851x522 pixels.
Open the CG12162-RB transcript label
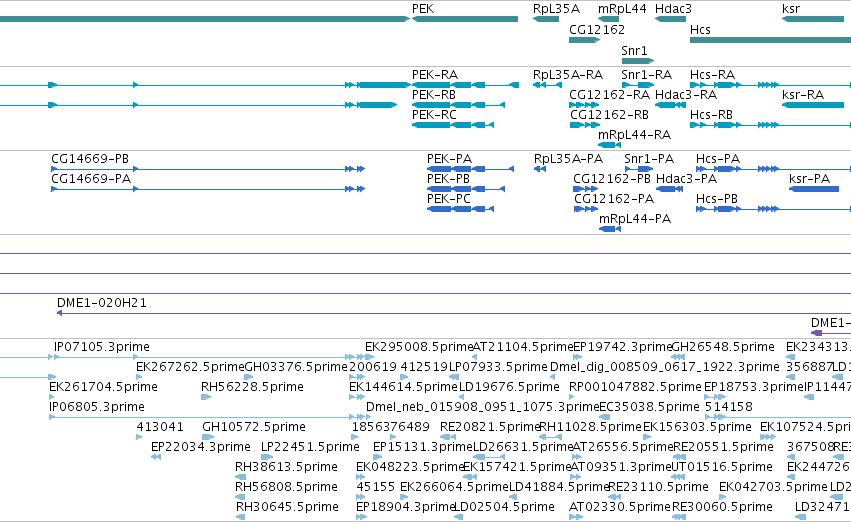(609, 114)
